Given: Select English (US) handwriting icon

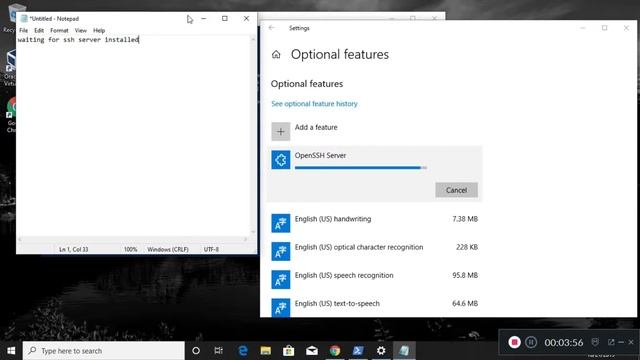Looking at the screenshot, I should [281, 223].
